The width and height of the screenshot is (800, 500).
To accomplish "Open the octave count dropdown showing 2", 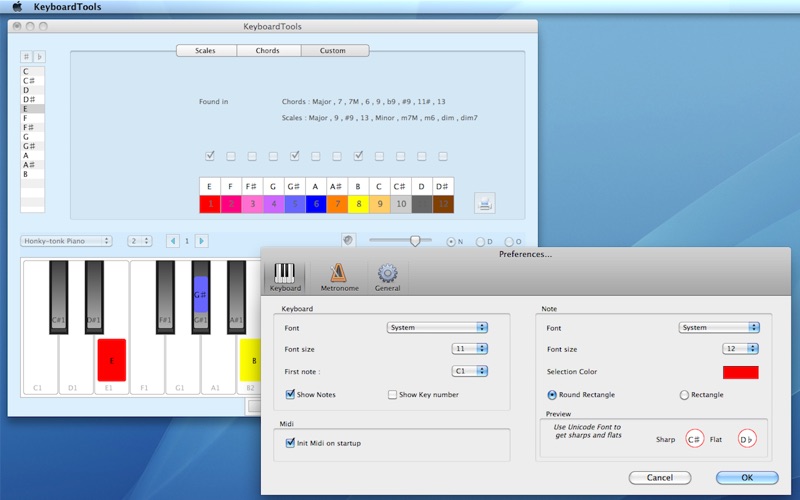I will tap(140, 241).
